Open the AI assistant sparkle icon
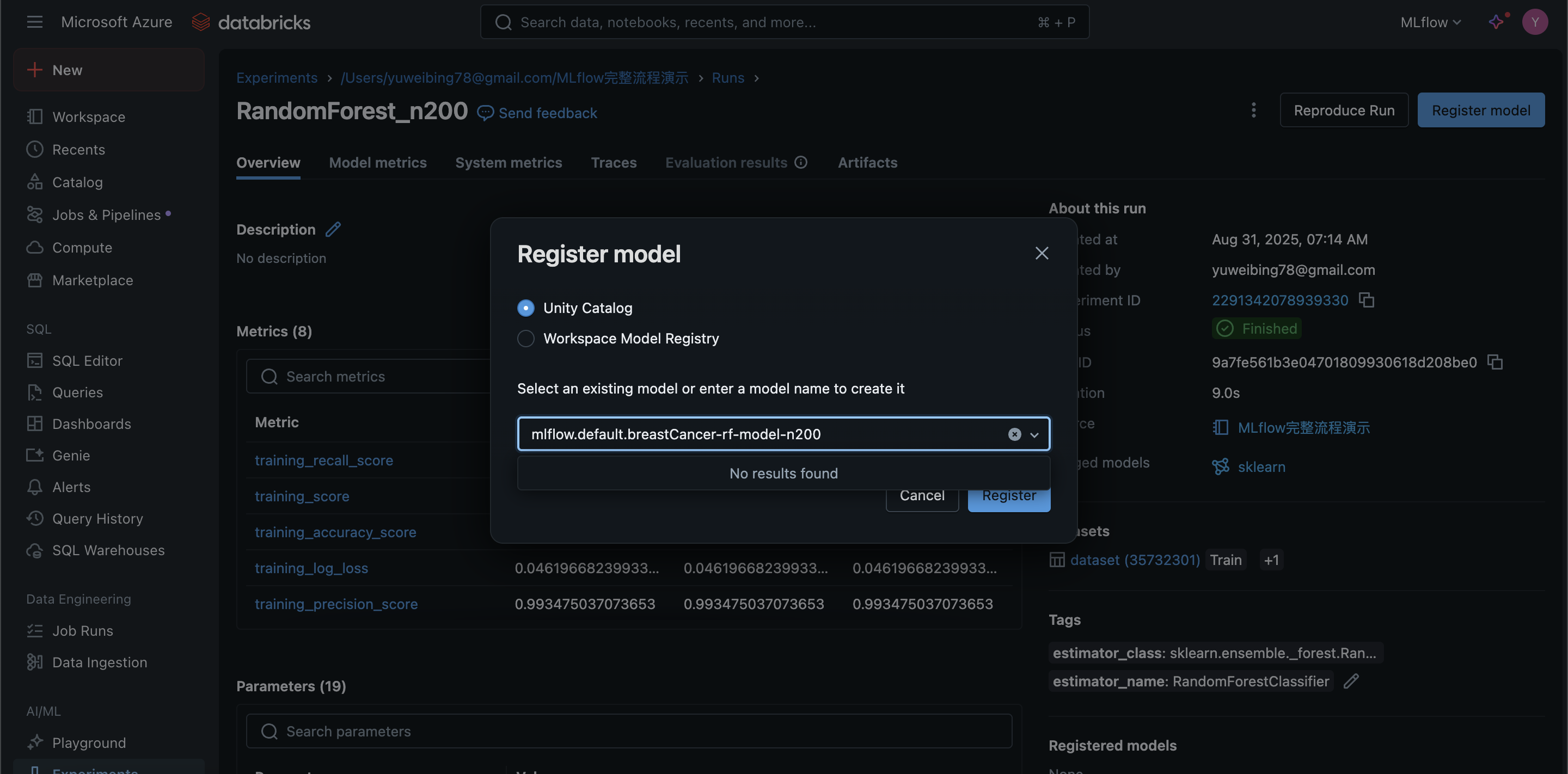Viewport: 1568px width, 774px height. point(1497,22)
